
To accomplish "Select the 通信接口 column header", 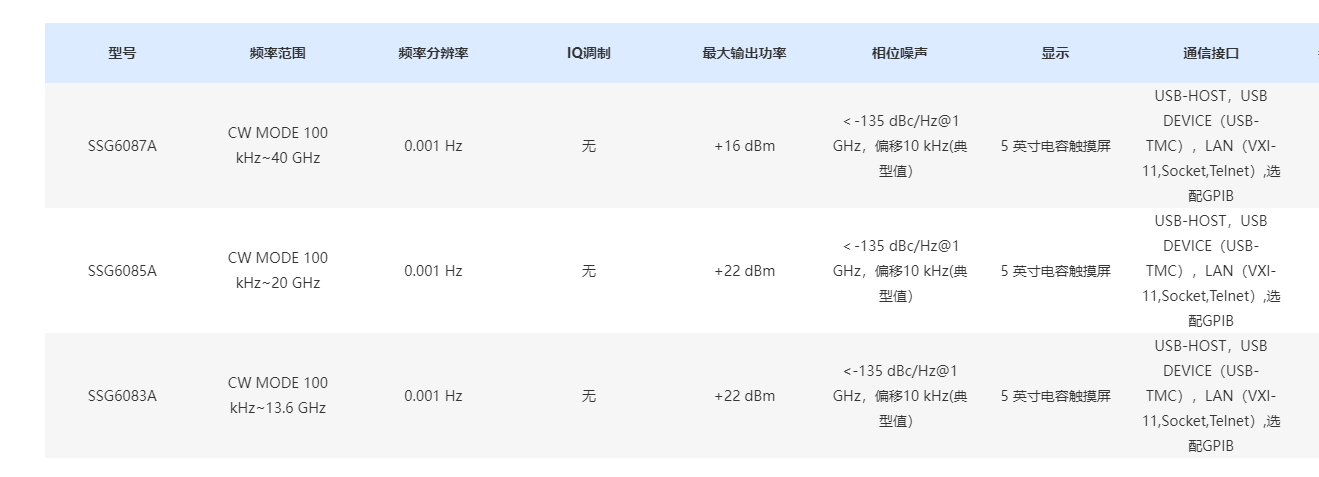I will click(x=1211, y=53).
